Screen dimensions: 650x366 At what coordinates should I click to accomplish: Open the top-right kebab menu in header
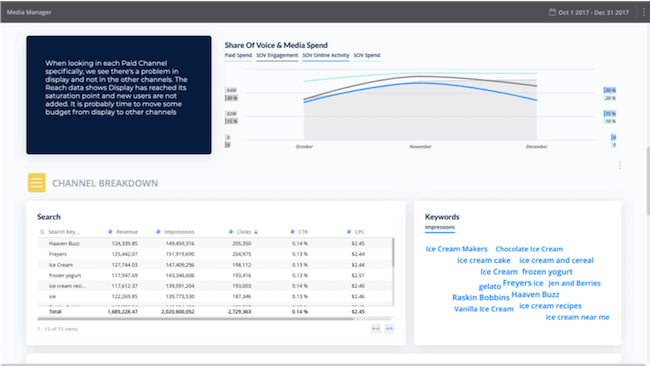click(x=643, y=12)
